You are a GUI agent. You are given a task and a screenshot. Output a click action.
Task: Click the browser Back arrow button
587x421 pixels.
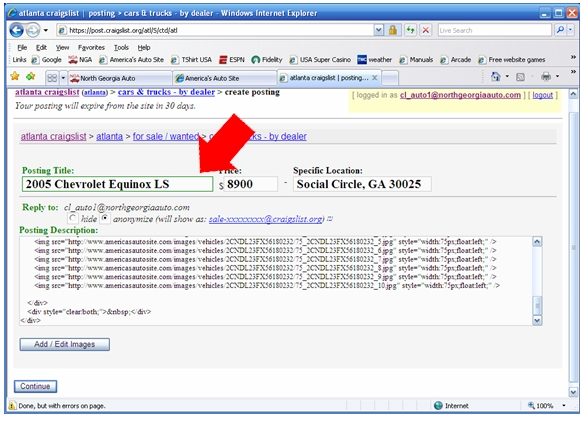pyautogui.click(x=16, y=30)
